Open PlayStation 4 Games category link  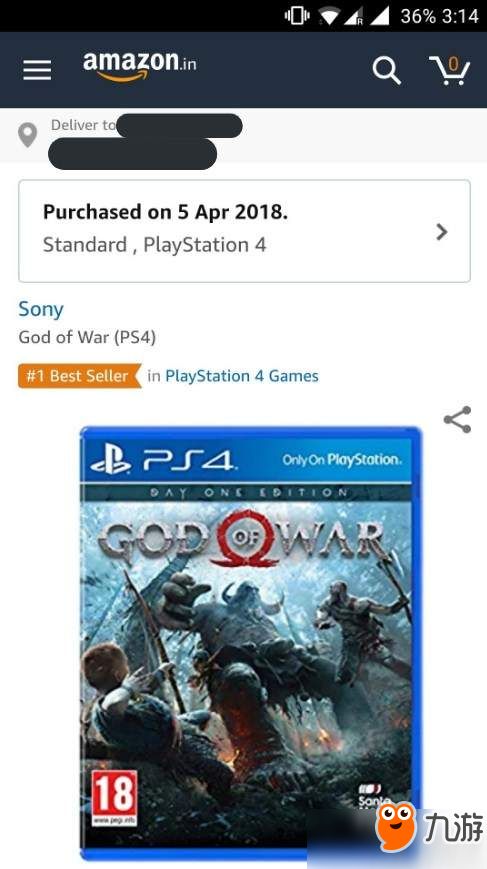click(242, 376)
